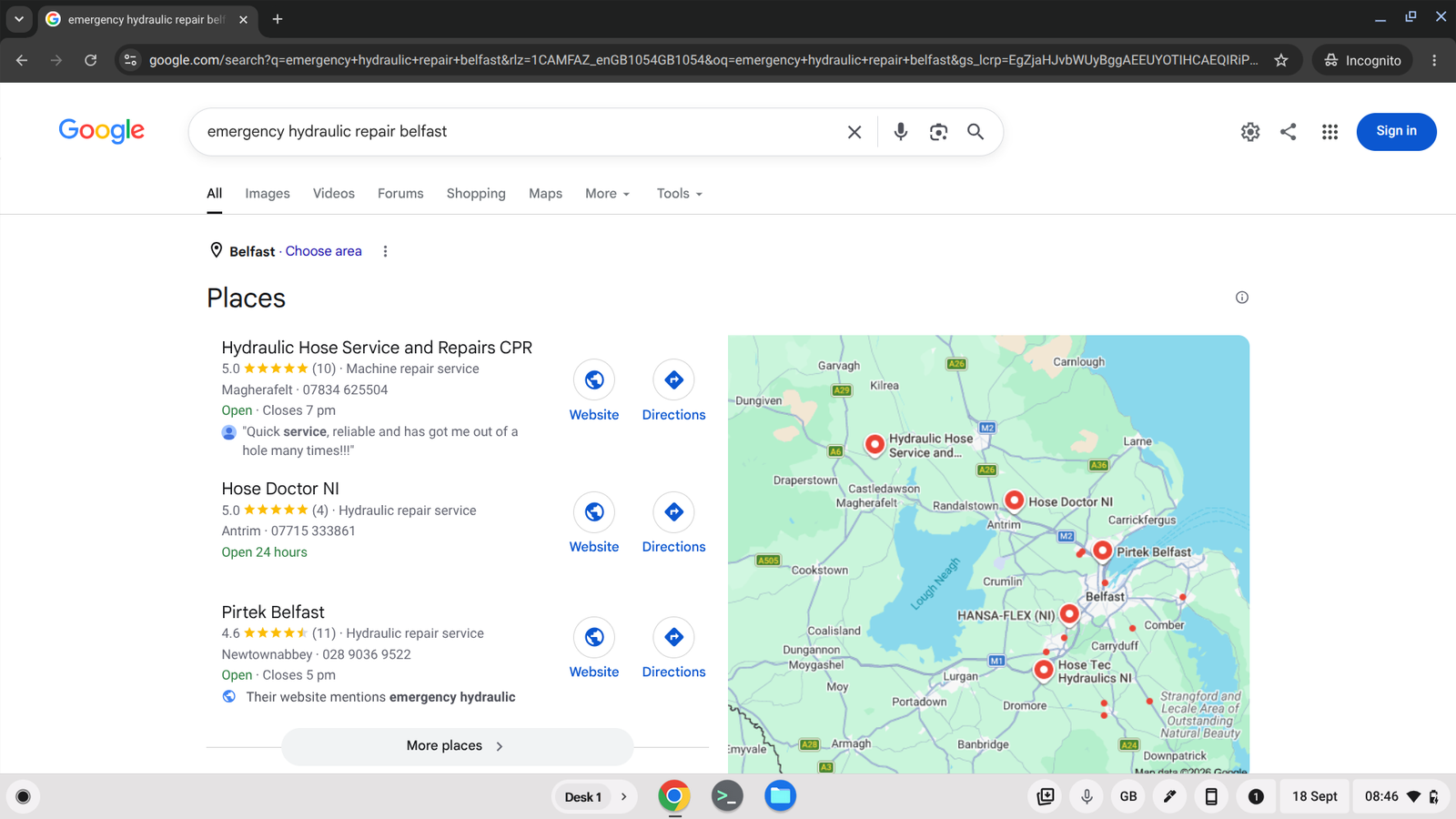Screen dimensions: 1456x819
Task: Open the Chrome three-dot menu
Action: coord(1434,60)
